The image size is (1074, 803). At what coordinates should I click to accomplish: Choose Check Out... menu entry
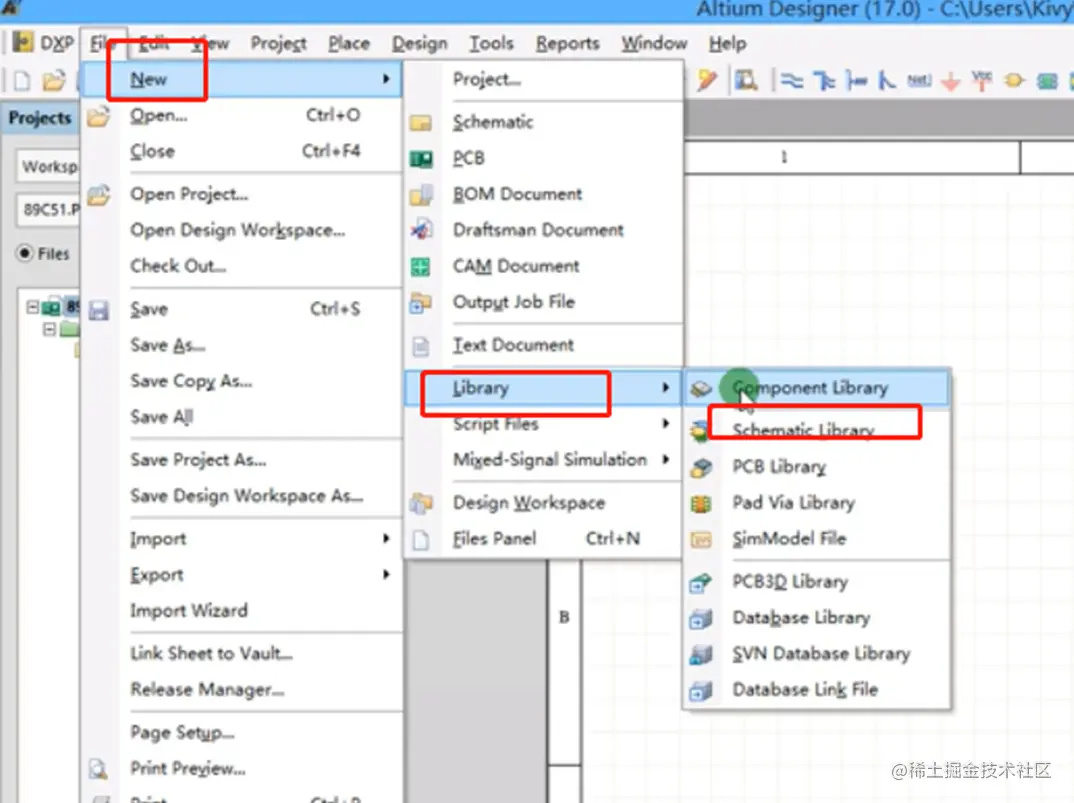tap(241, 266)
